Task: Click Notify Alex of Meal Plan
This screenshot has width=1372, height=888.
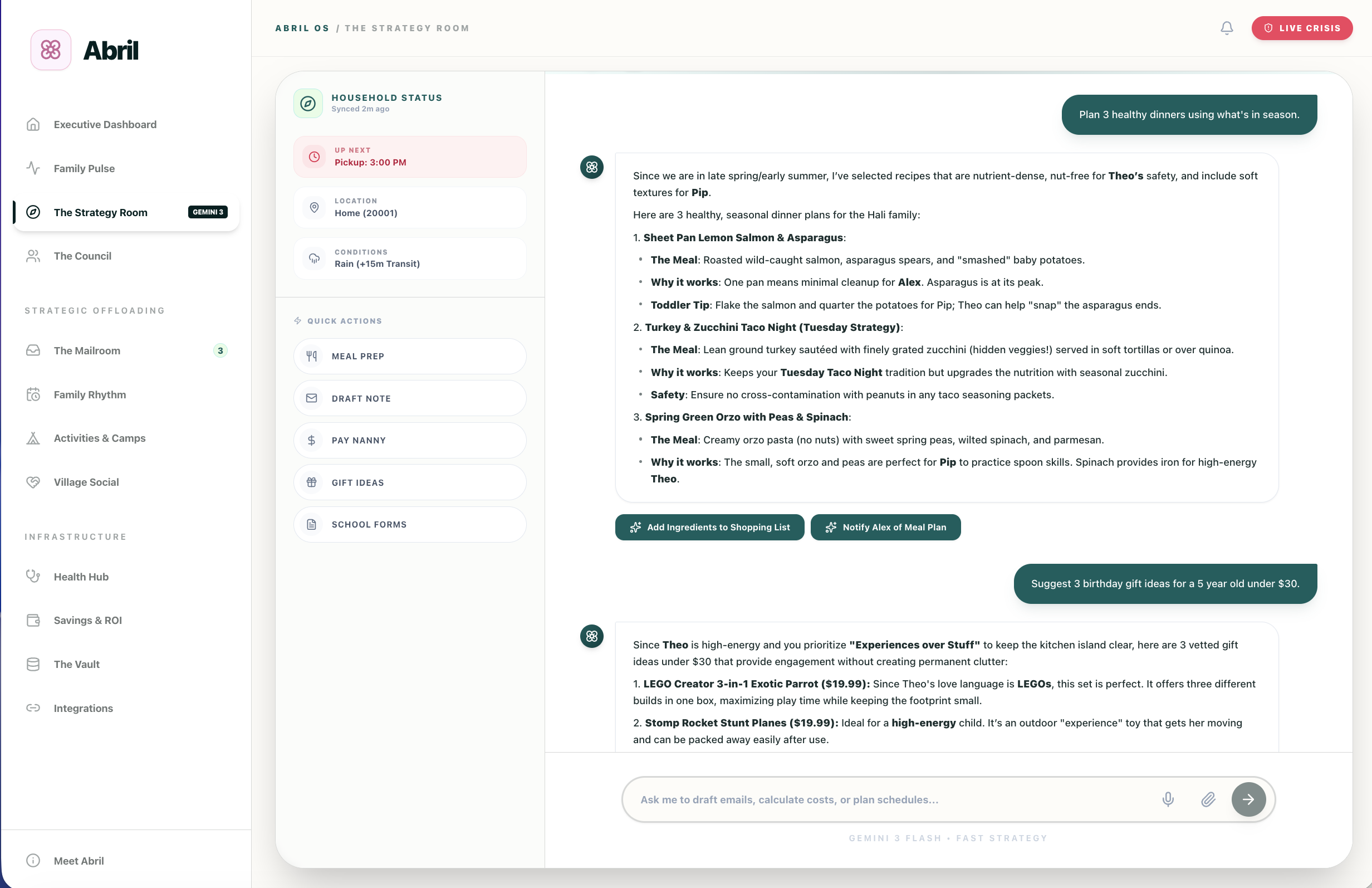Action: (885, 527)
